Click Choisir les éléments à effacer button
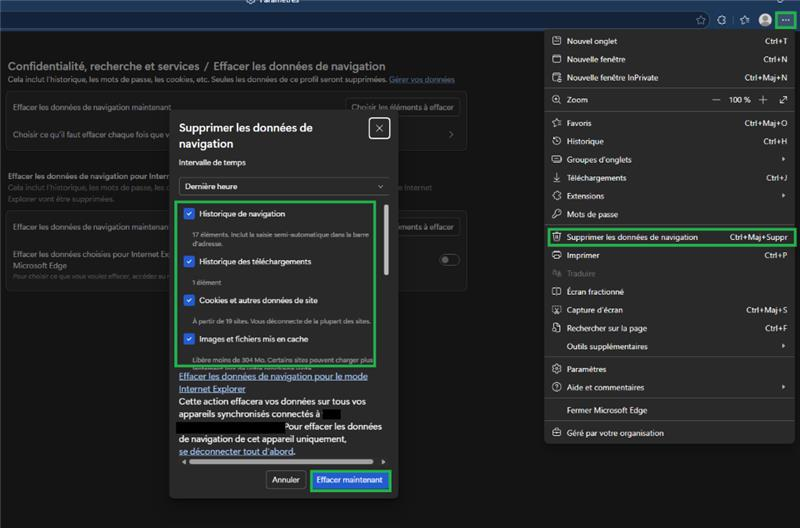Screen dimensions: 800x528 pyautogui.click(x=403, y=107)
